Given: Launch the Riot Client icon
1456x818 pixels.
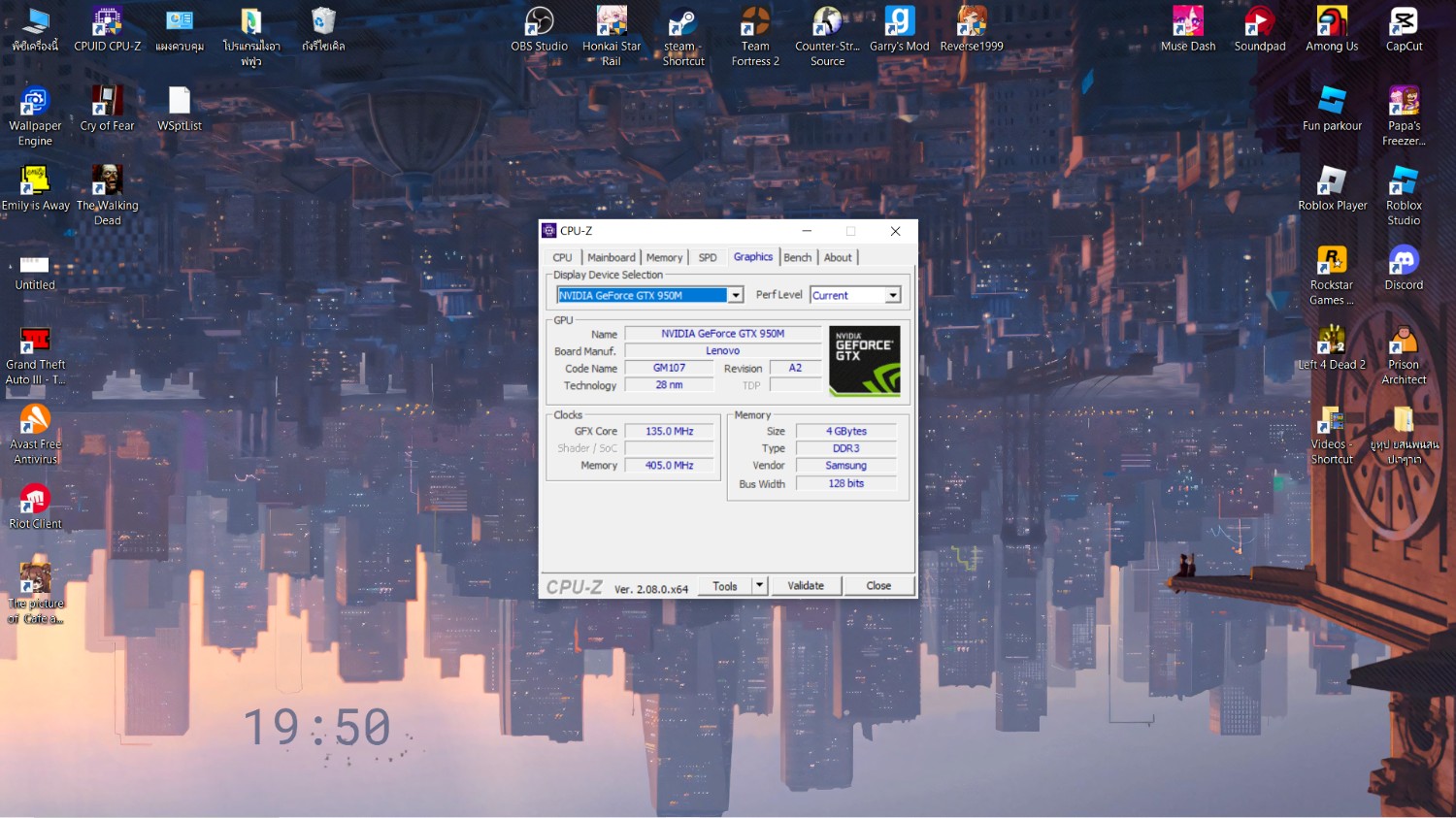Looking at the screenshot, I should click(x=35, y=507).
